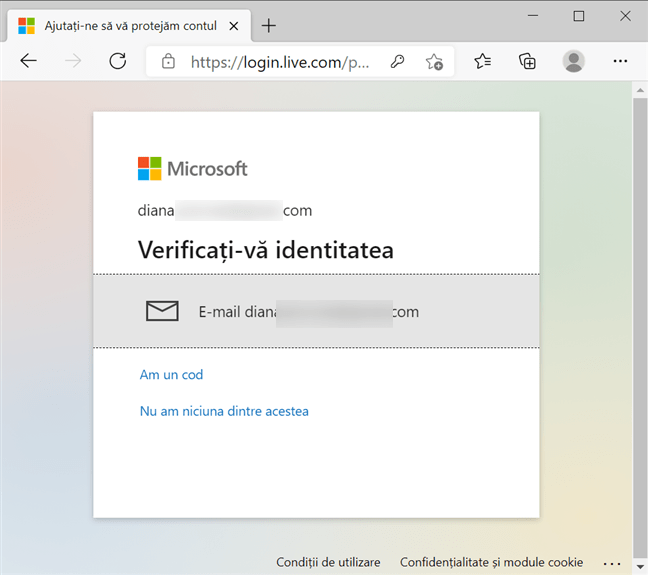View site info via the padlock icon
Image resolution: width=648 pixels, height=575 pixels.
tap(168, 61)
